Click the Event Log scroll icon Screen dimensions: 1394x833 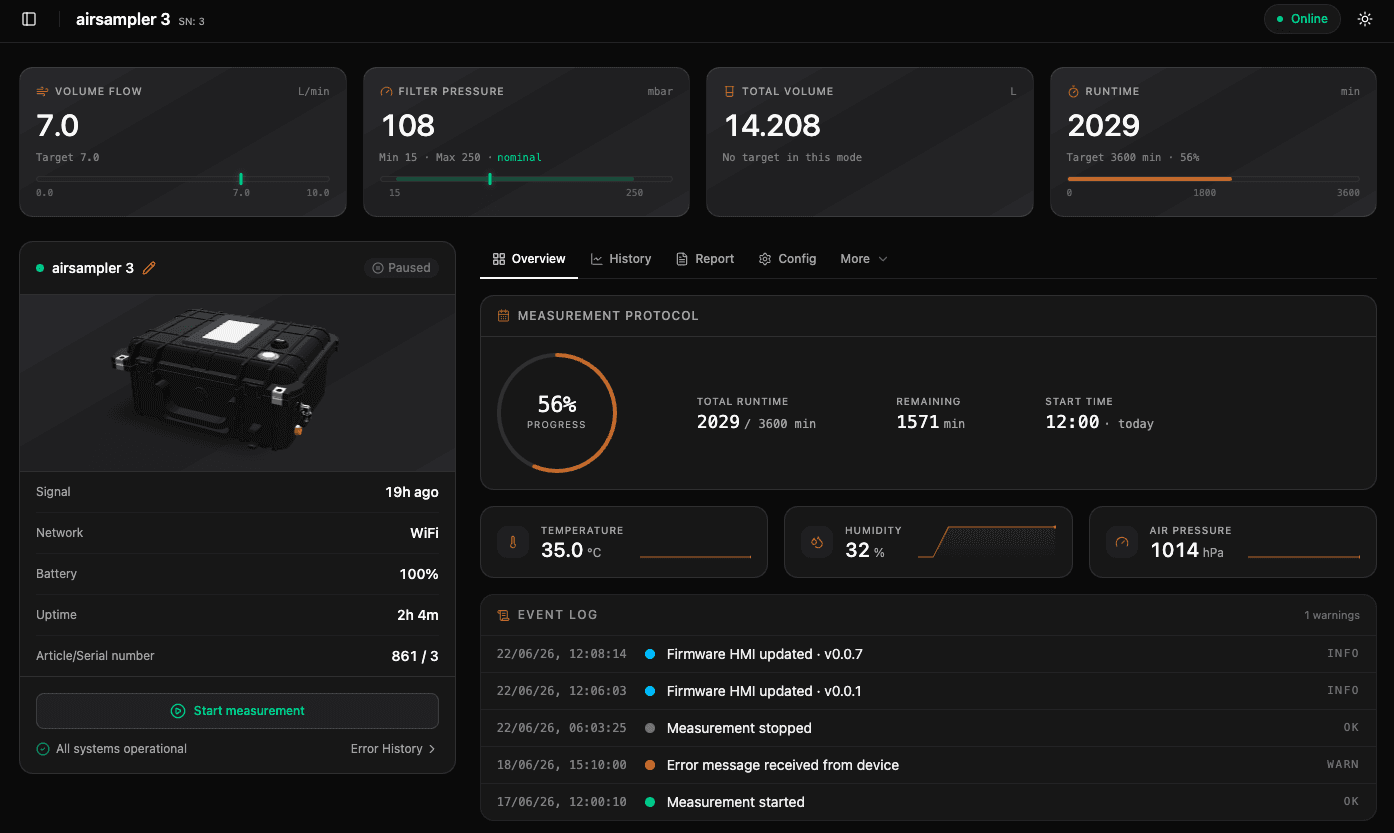point(504,615)
